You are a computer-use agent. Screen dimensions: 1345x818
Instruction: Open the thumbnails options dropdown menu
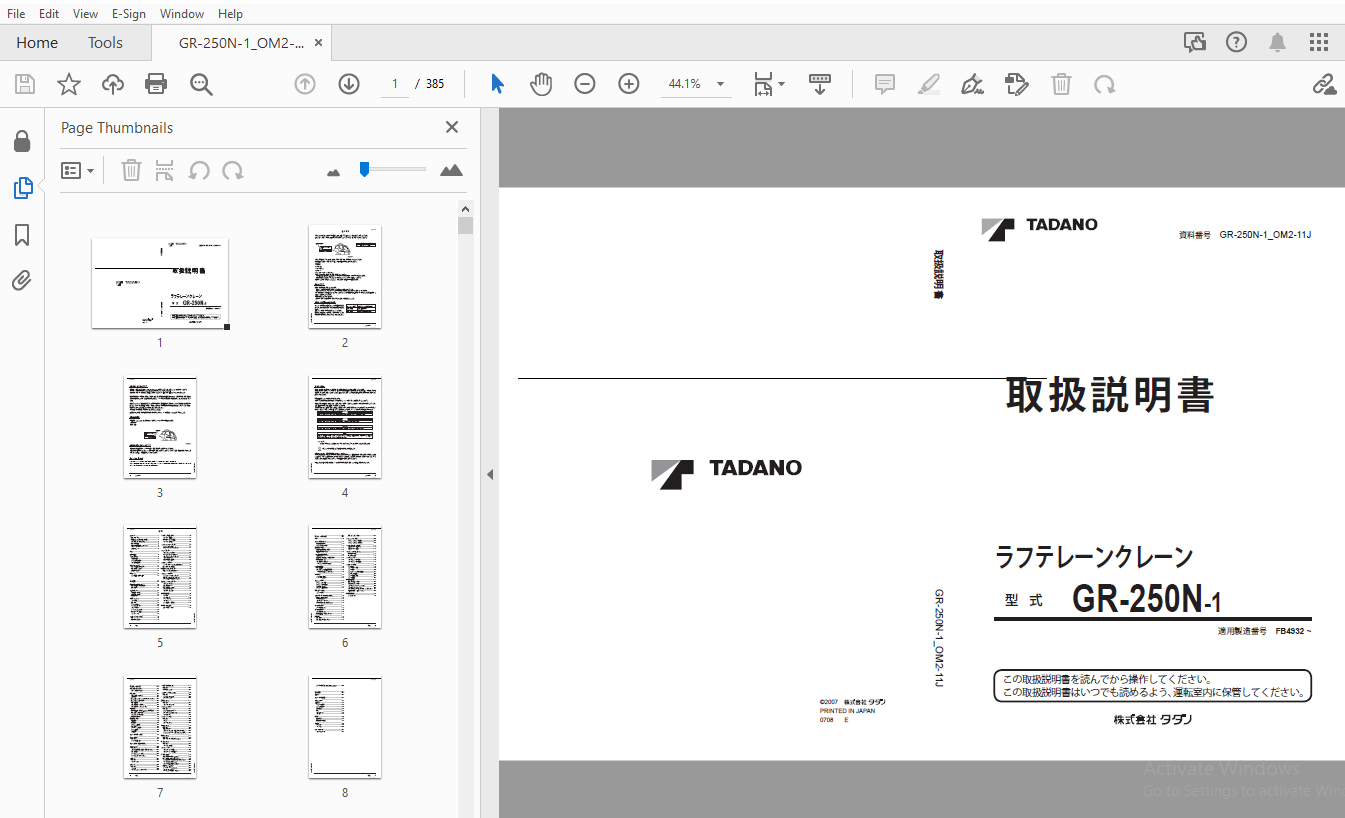pyautogui.click(x=78, y=170)
